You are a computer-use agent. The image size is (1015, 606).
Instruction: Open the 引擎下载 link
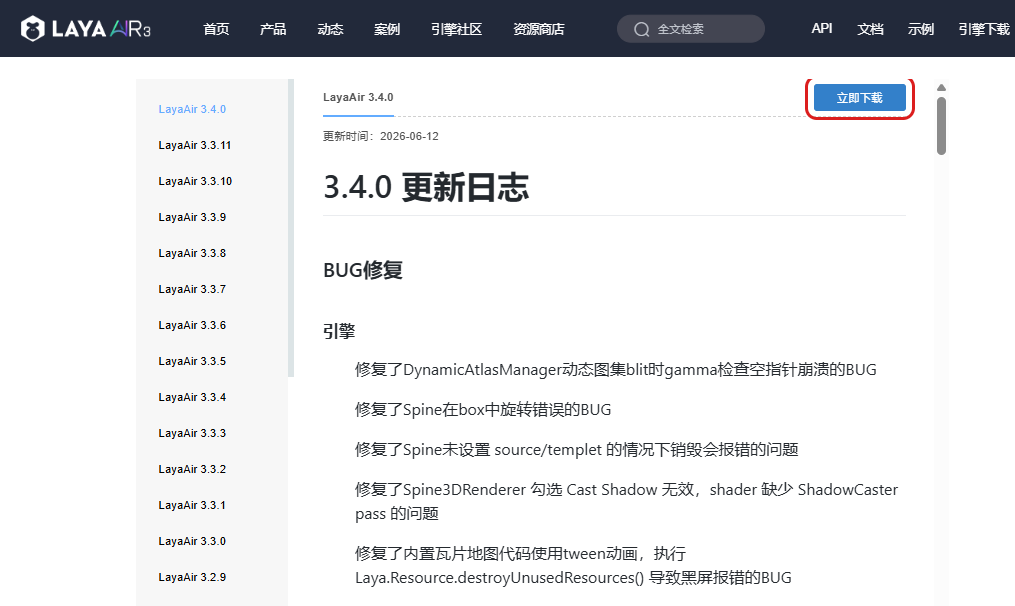click(x=984, y=29)
